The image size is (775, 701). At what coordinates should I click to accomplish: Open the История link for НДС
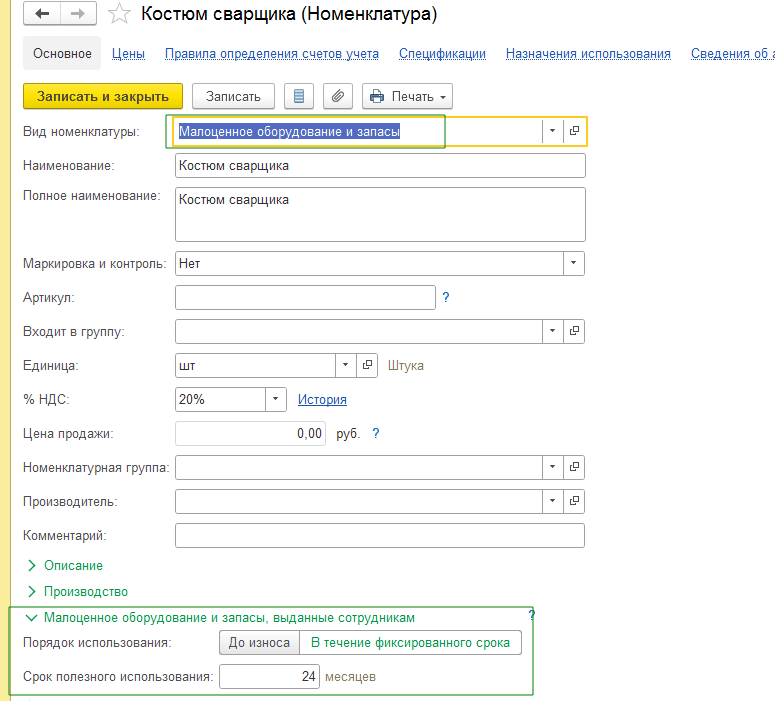(322, 399)
